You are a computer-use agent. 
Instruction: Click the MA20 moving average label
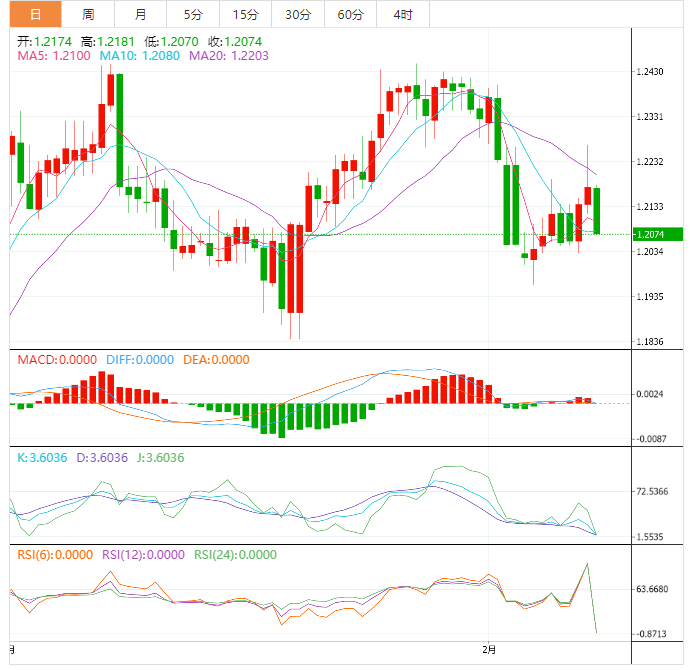[220, 57]
